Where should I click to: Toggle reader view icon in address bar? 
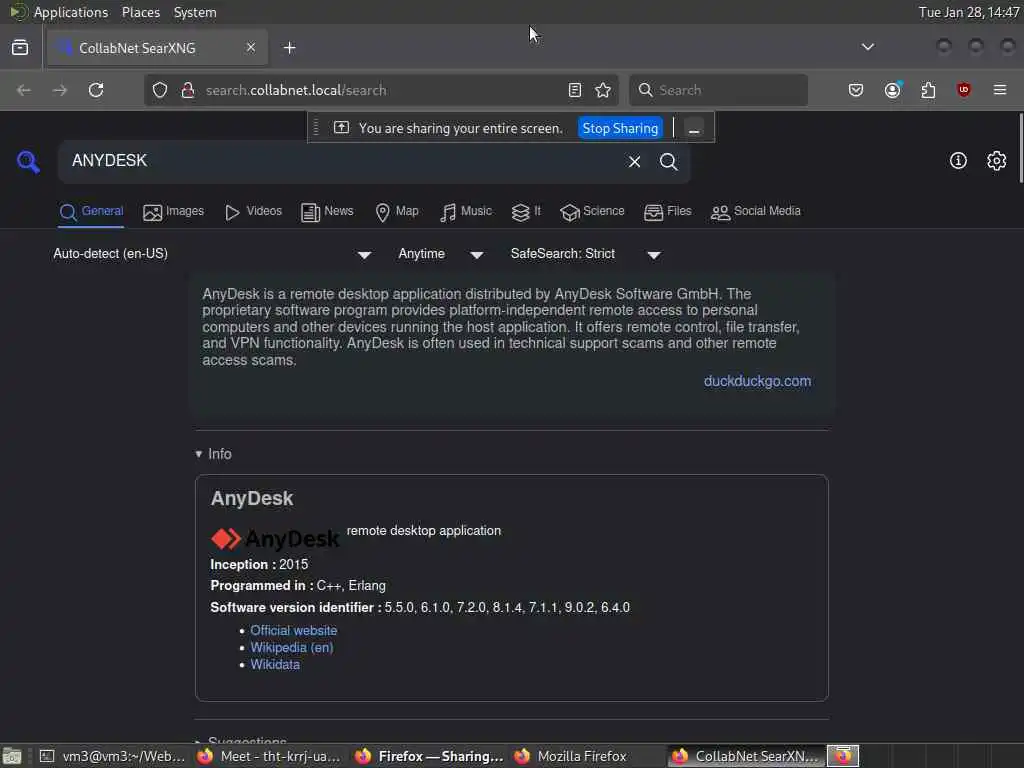(575, 90)
